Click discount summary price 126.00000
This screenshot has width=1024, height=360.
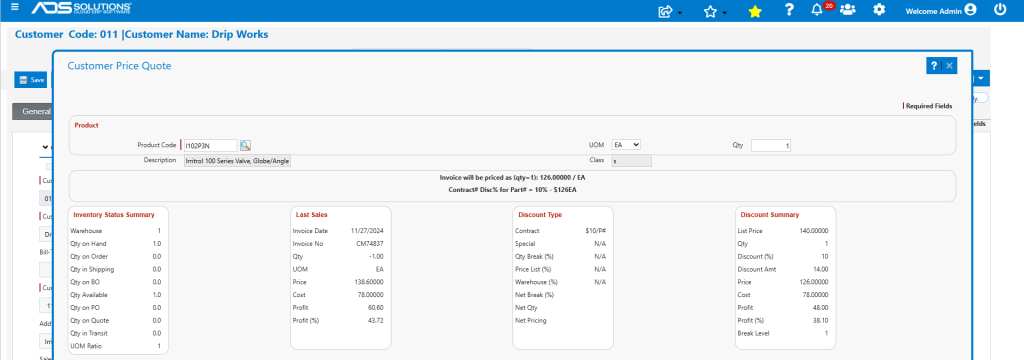(814, 282)
